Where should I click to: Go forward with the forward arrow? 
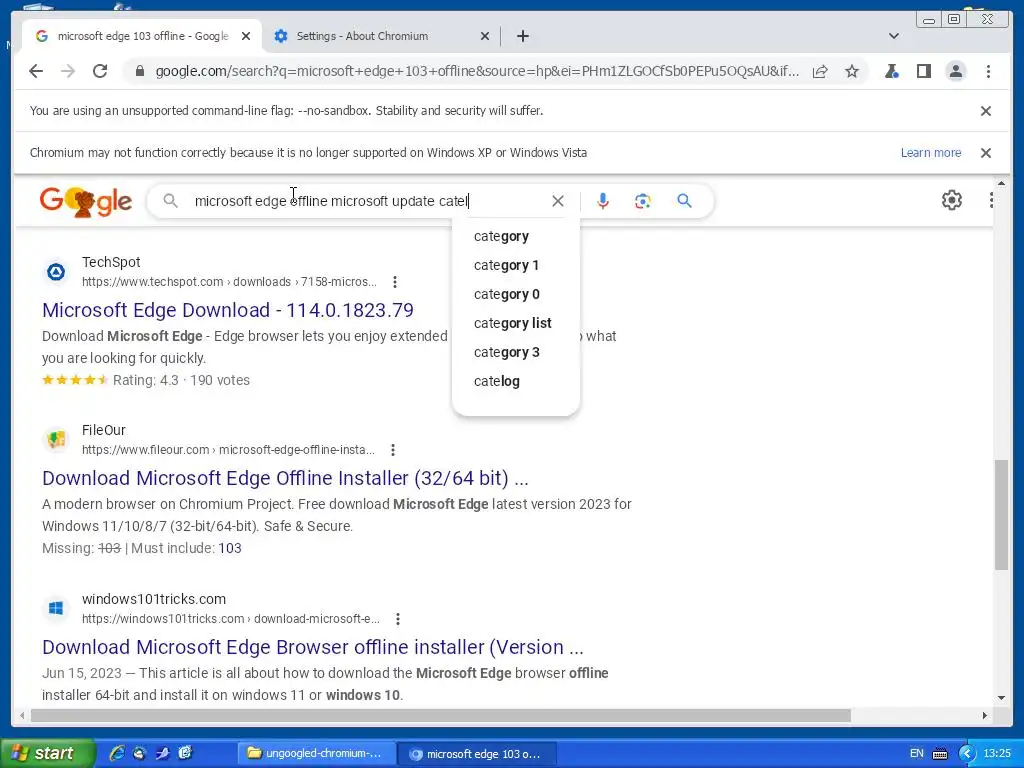(68, 71)
